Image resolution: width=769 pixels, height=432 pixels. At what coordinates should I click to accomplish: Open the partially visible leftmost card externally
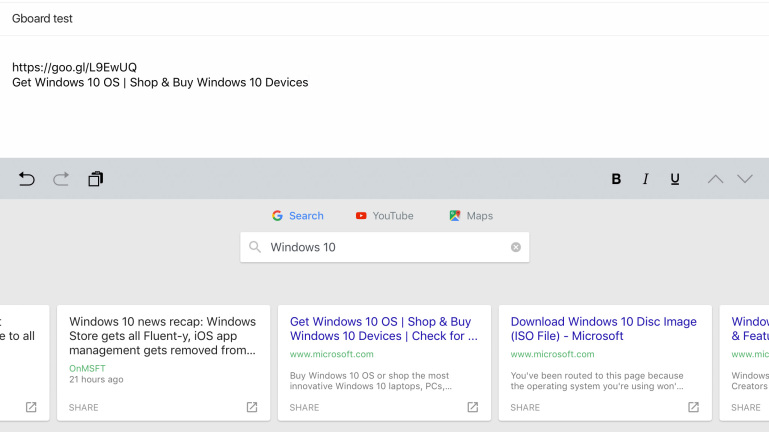[x=31, y=407]
